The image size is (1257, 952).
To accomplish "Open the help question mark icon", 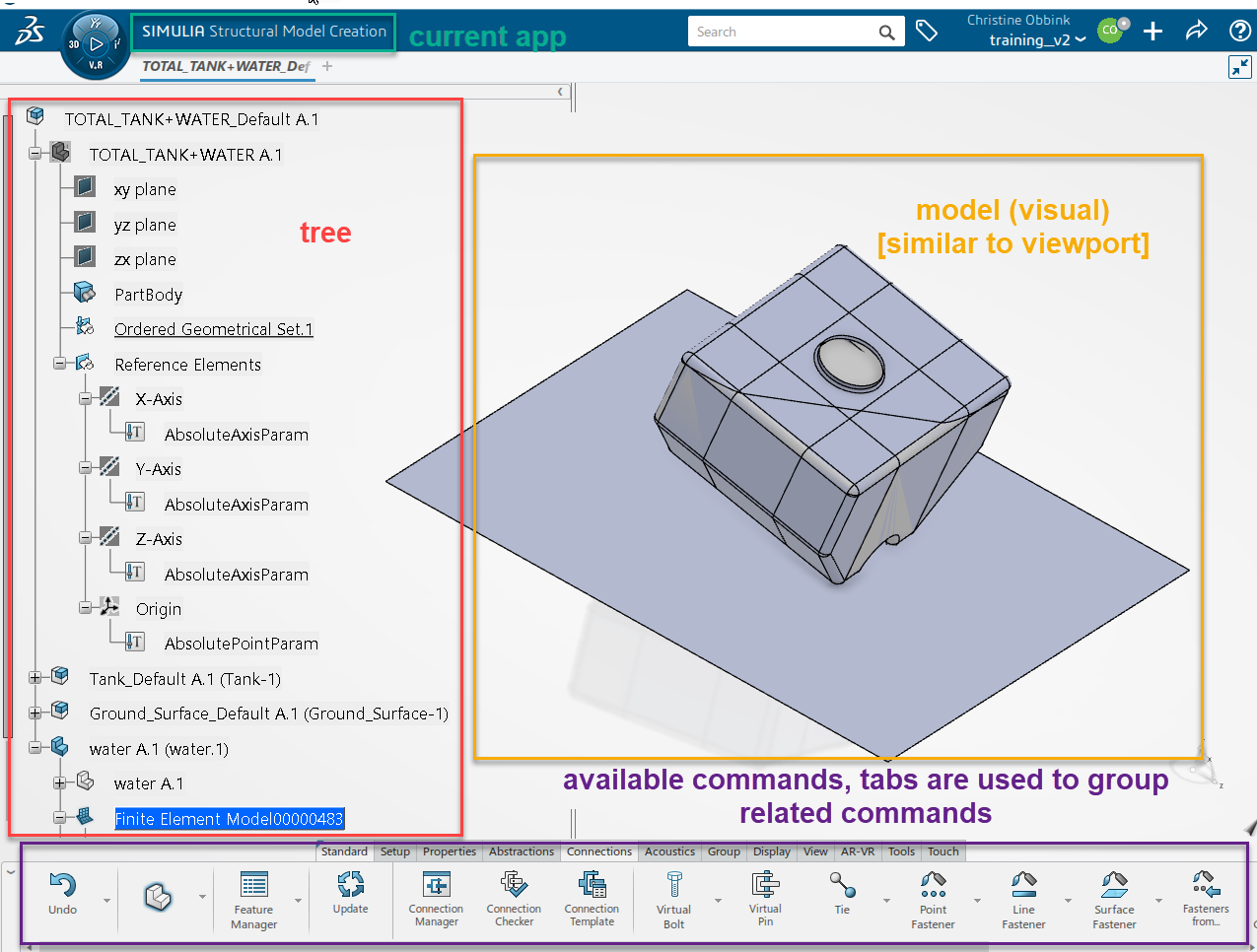I will [1240, 32].
